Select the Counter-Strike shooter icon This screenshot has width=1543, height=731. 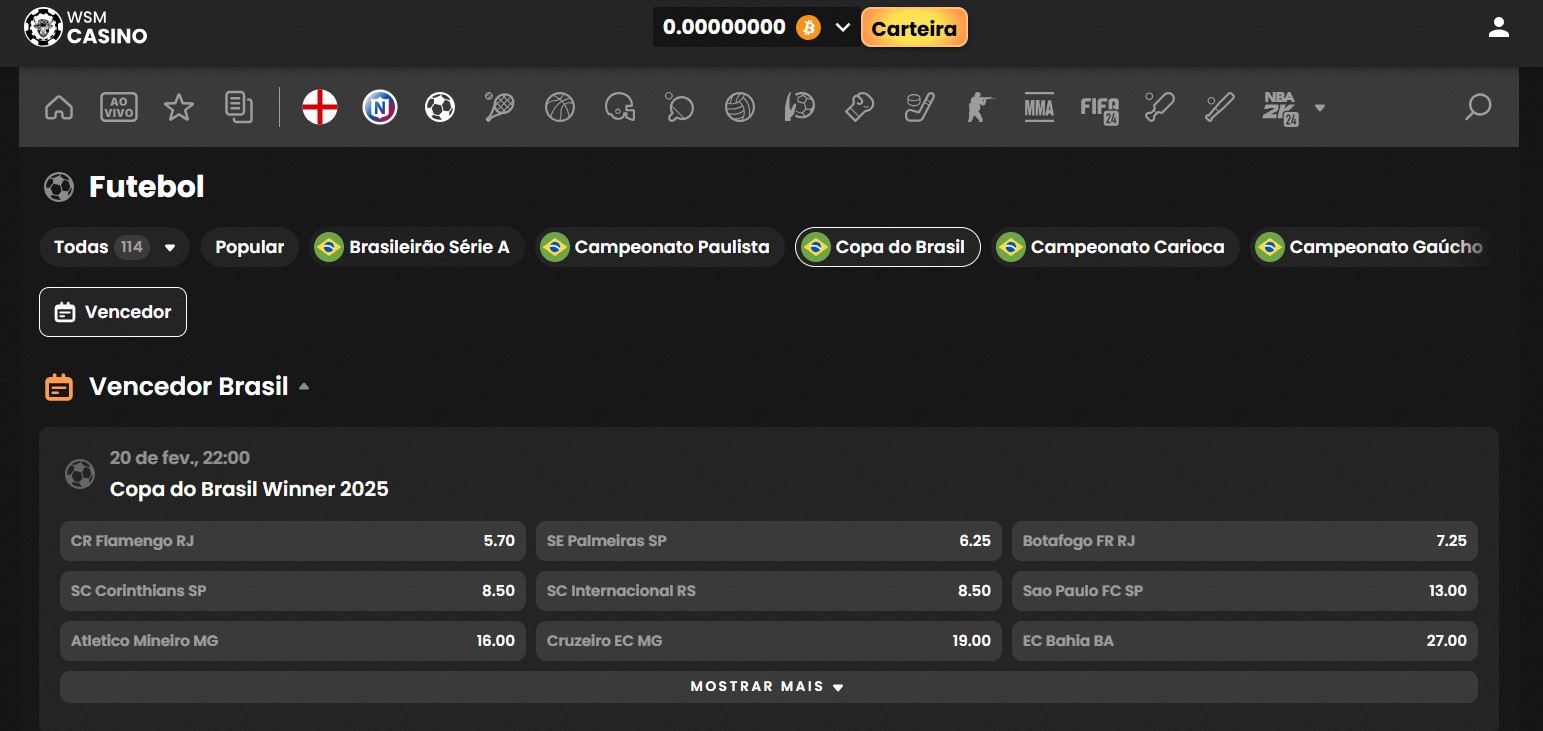980,107
